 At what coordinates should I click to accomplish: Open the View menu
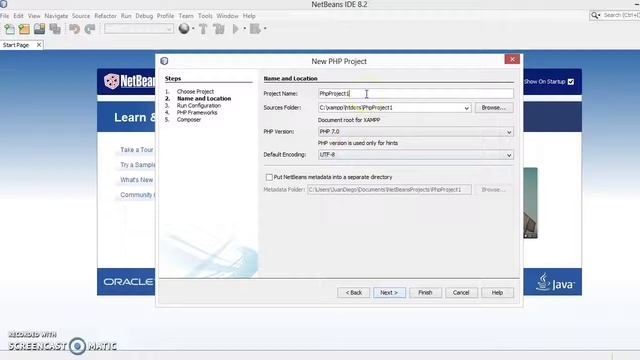34,16
